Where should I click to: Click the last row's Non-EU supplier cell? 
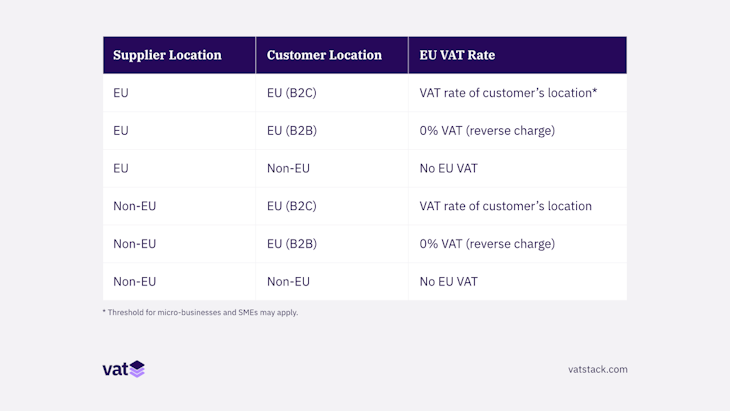coord(135,282)
